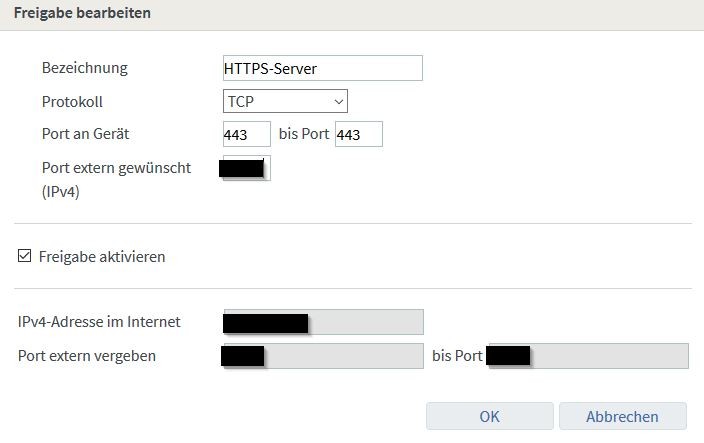This screenshot has height=443, width=704.
Task: Click the Freigabe bearbeiten dialog title
Action: (82, 14)
